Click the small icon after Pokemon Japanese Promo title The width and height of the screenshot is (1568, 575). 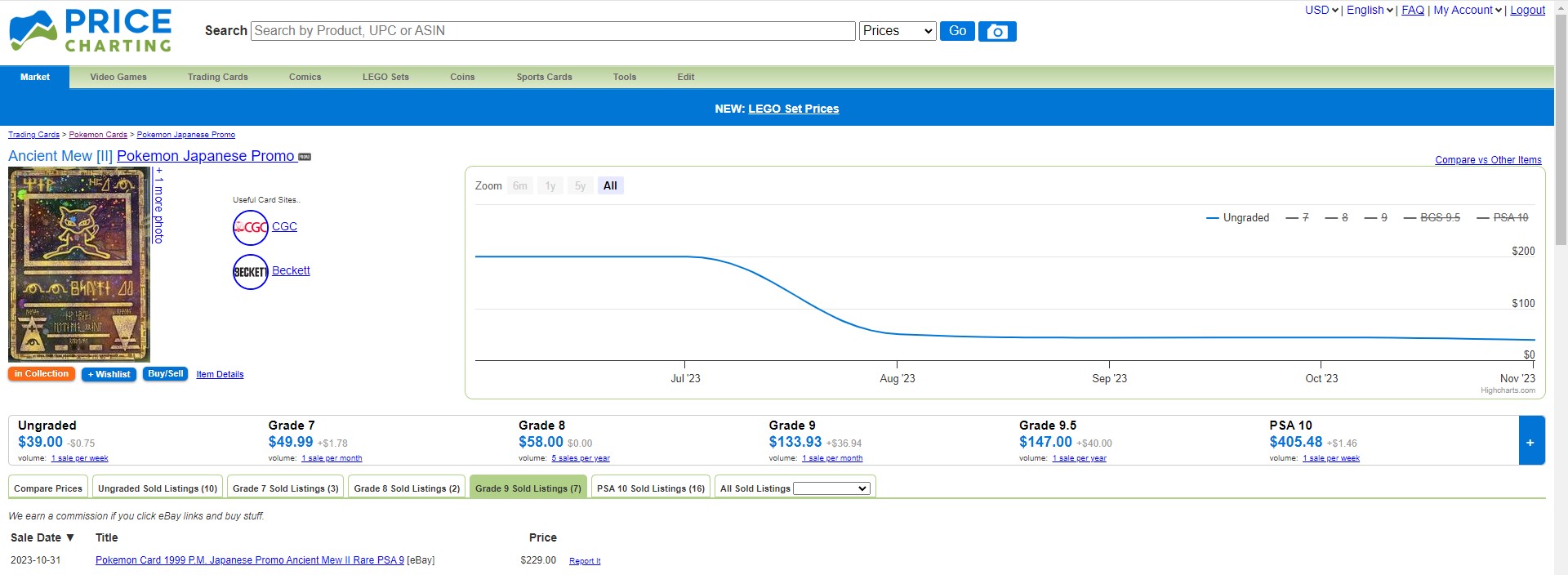coord(305,157)
